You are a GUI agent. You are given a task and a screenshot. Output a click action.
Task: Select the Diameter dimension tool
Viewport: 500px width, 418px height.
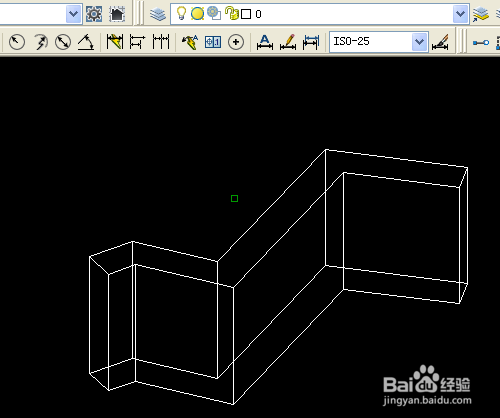click(x=63, y=42)
